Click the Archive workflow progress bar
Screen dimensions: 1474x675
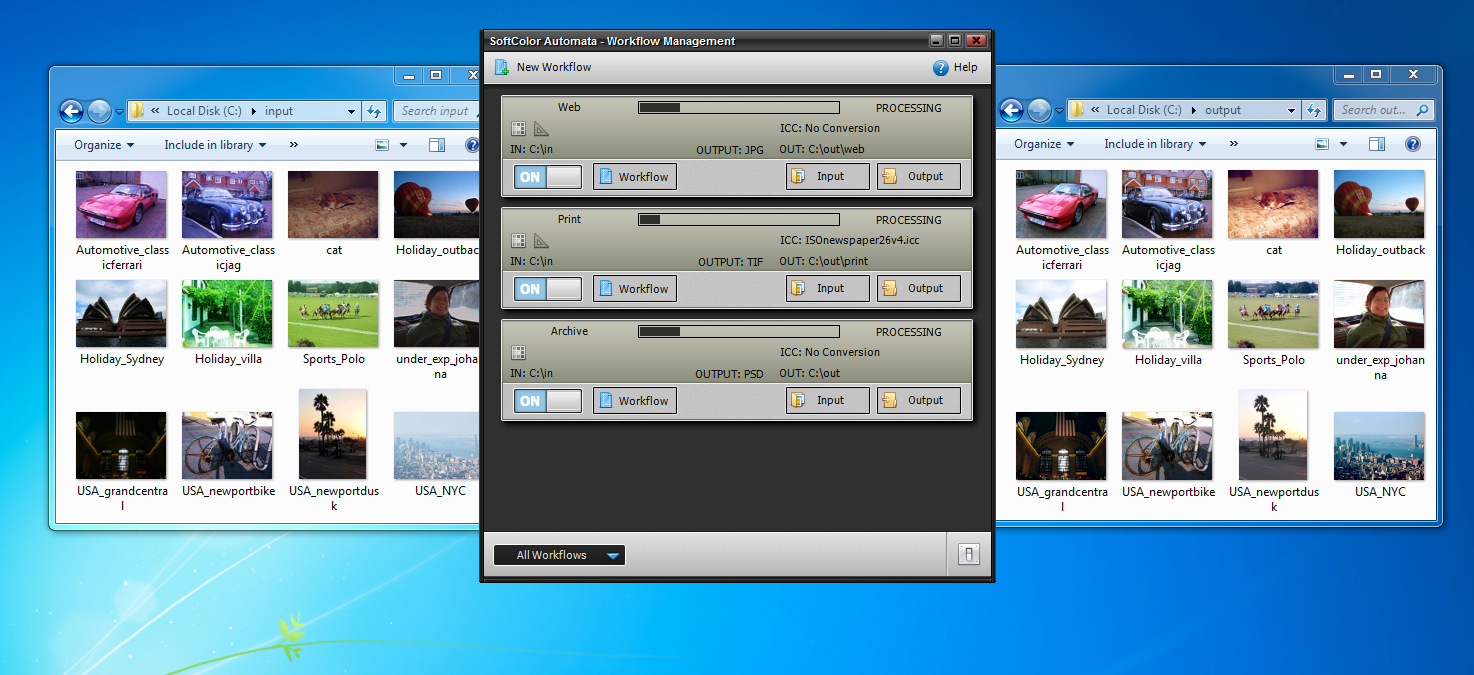pyautogui.click(x=739, y=331)
